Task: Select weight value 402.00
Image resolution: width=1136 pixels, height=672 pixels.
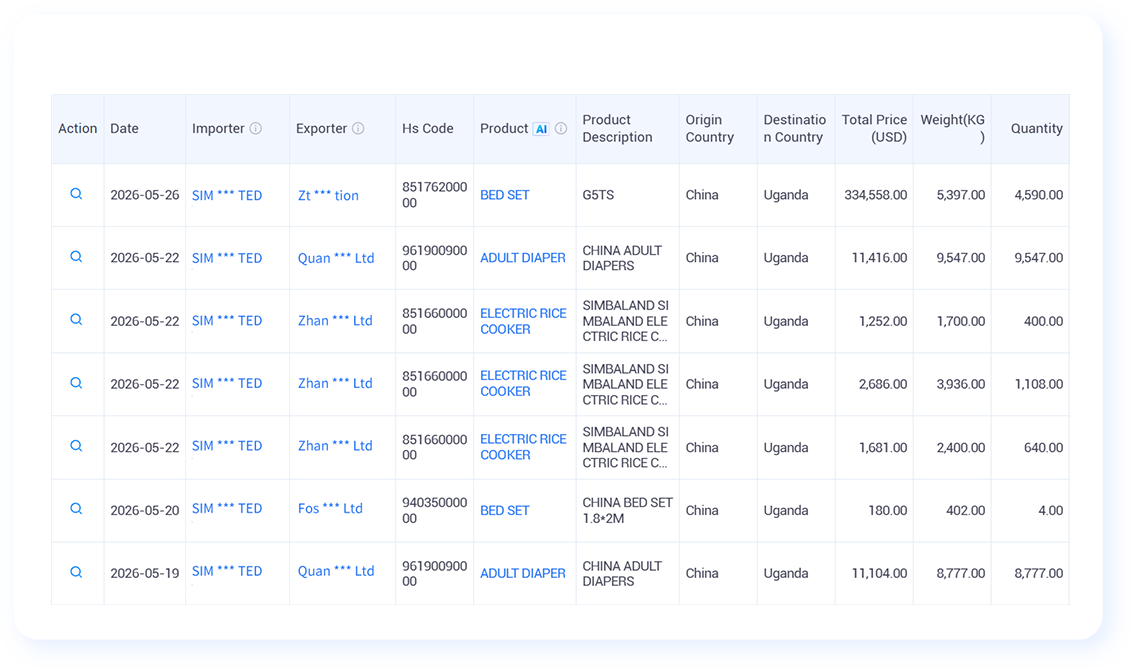Action: [x=966, y=511]
